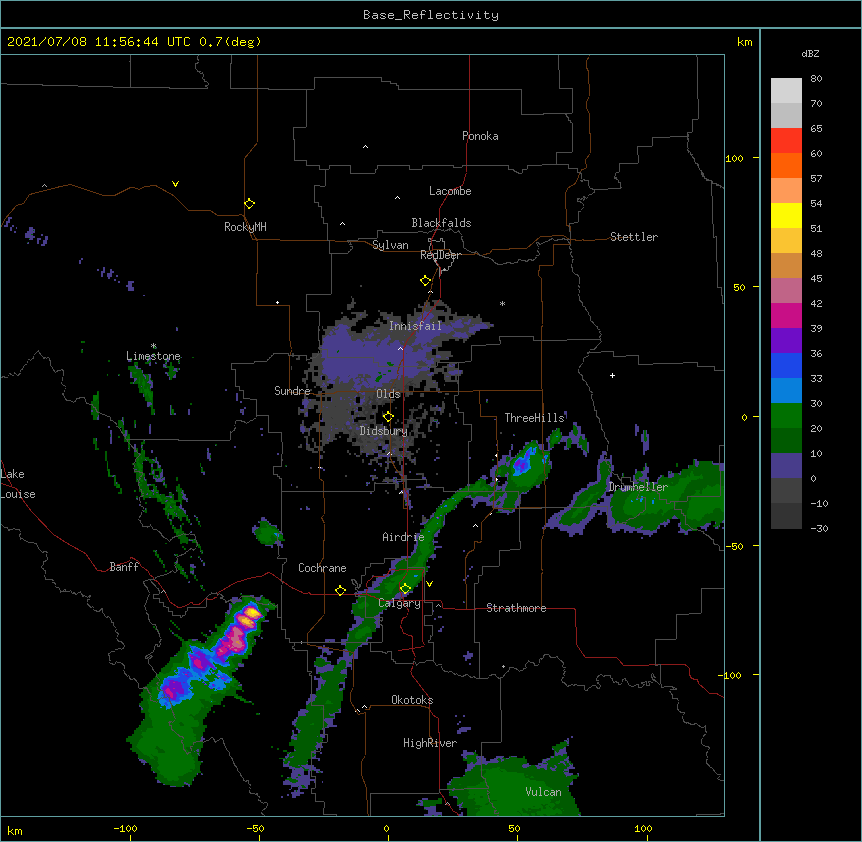Click the Vulcan town label
The image size is (862, 842).
pyautogui.click(x=543, y=792)
